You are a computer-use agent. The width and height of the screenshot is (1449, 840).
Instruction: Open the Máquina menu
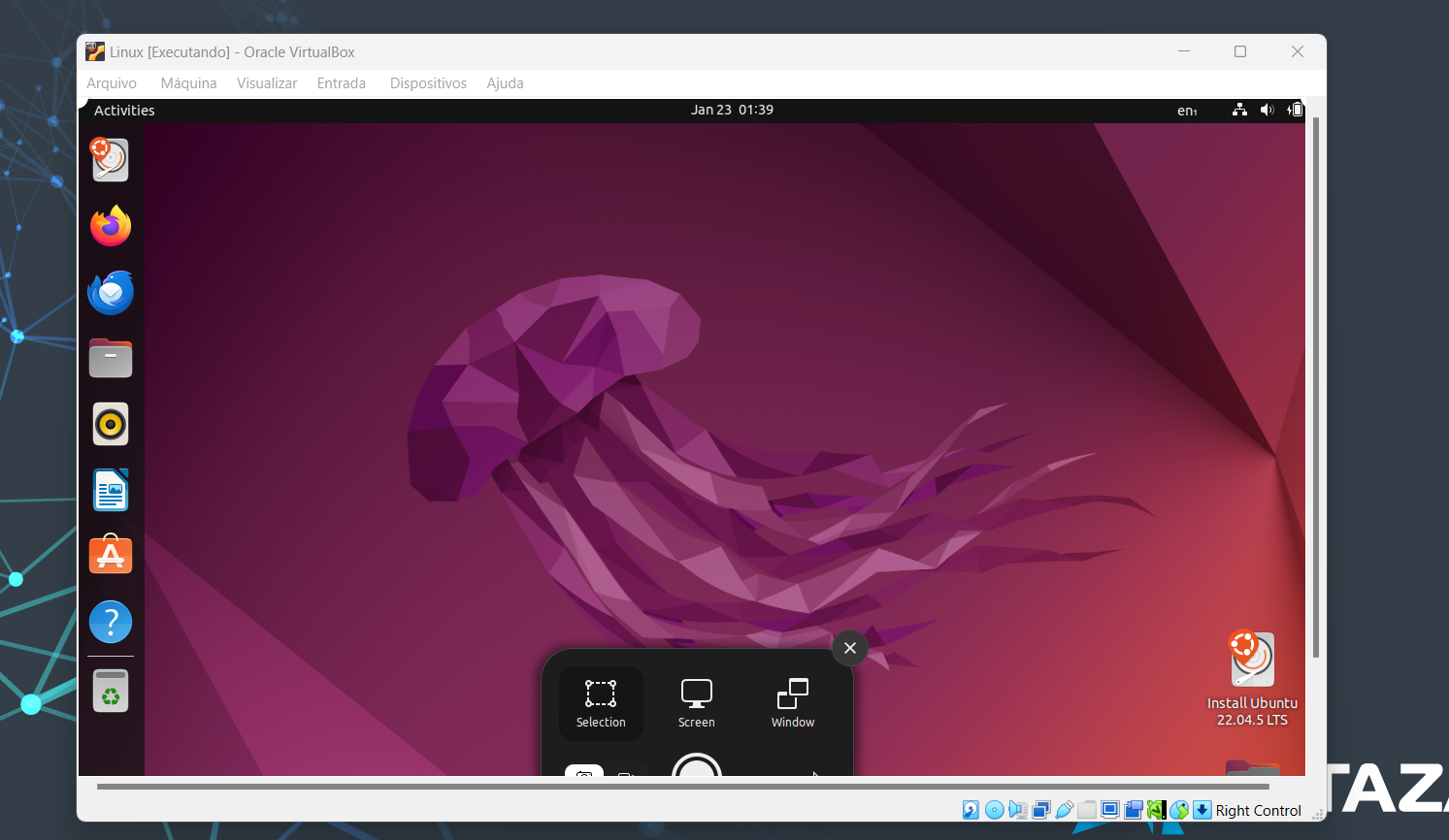pyautogui.click(x=188, y=83)
